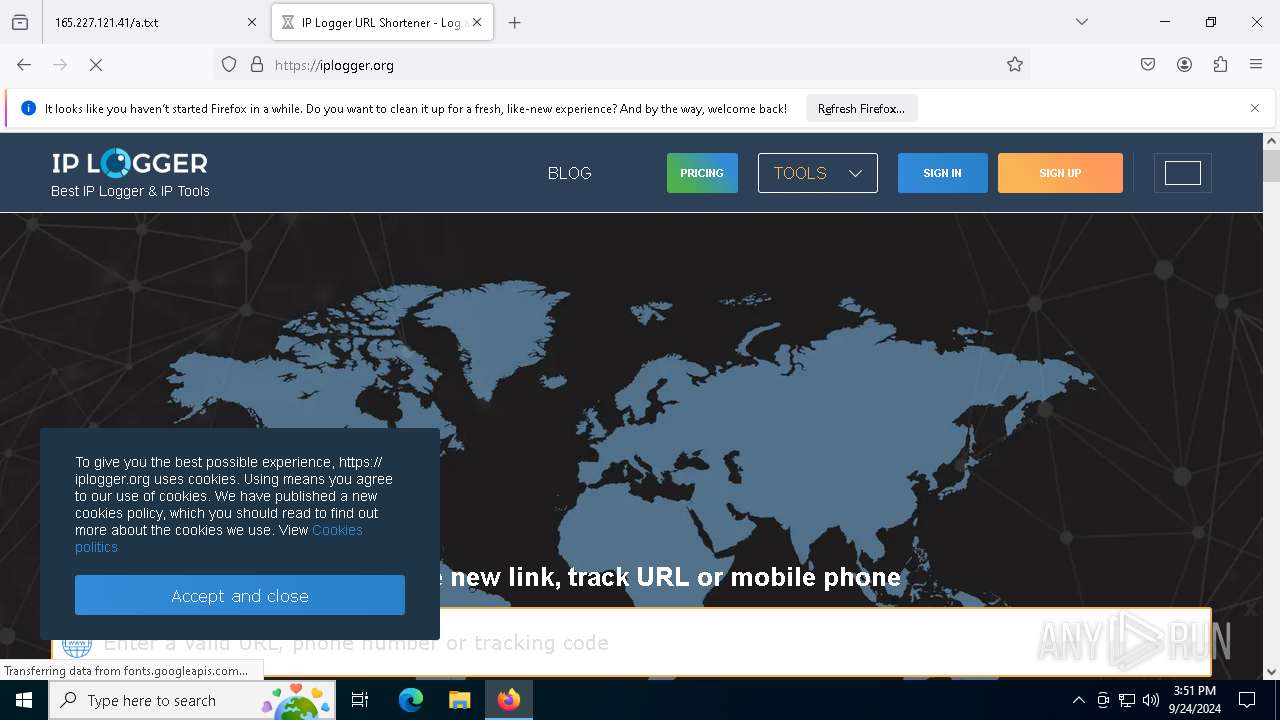Open shield tracking protection panel
Viewport: 1280px width, 720px height.
click(229, 65)
